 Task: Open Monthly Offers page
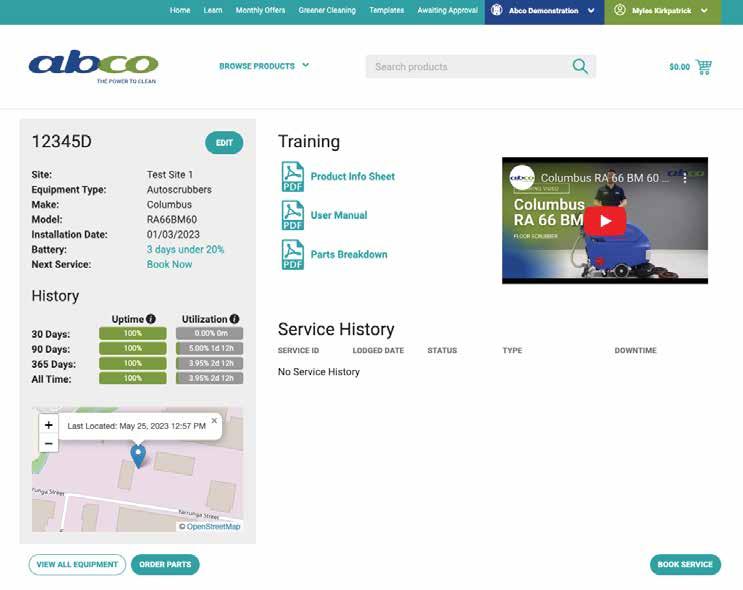(260, 10)
